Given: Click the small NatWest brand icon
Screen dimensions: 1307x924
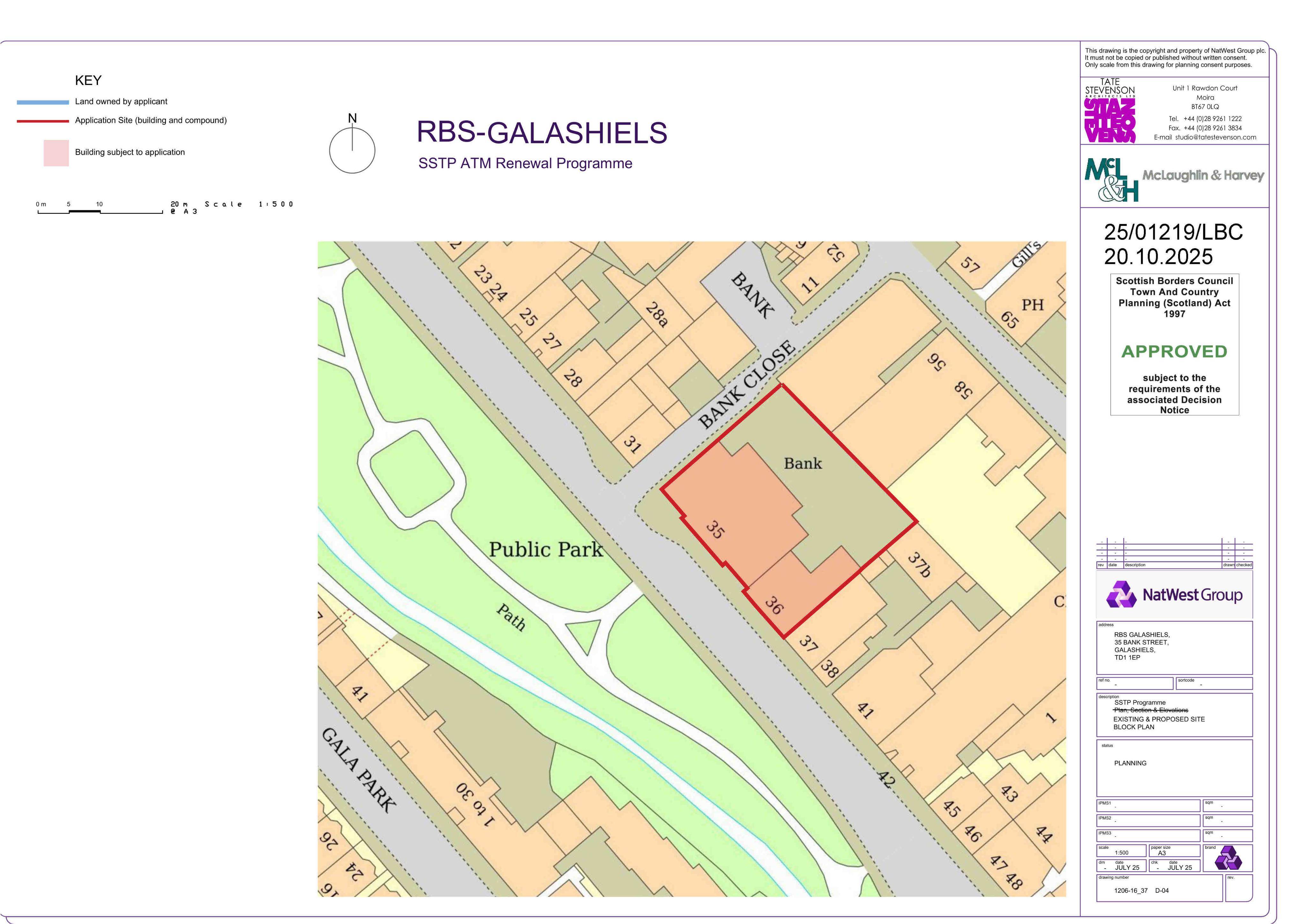Looking at the screenshot, I should coord(1229,857).
